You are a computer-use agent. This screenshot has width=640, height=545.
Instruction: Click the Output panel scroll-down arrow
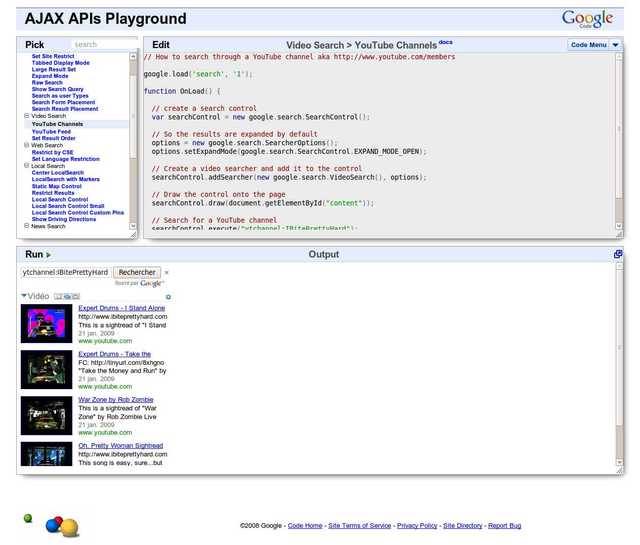pyautogui.click(x=619, y=462)
